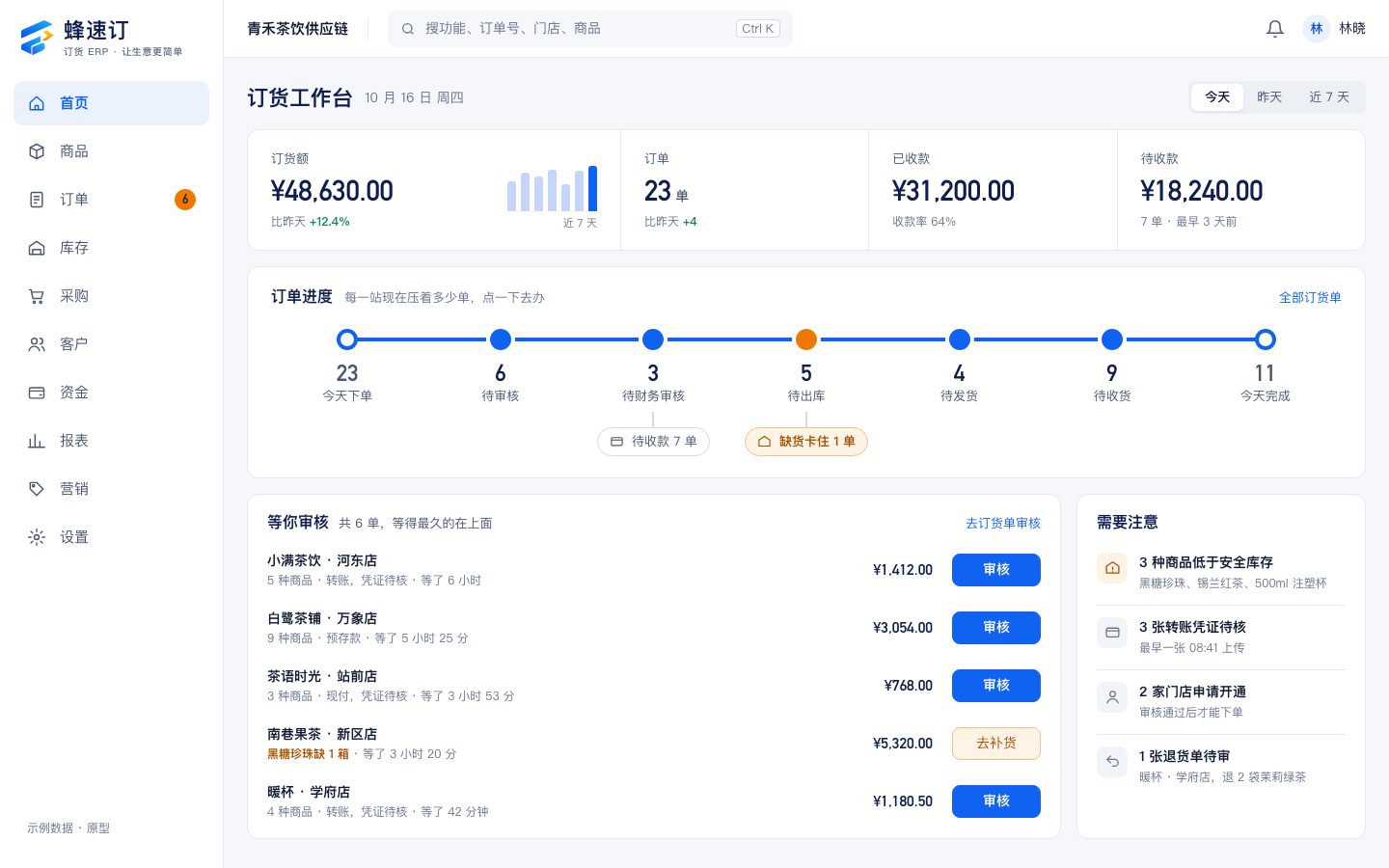Click the 库存 warehouse icon in sidebar
This screenshot has width=1389, height=868.
pos(37,248)
